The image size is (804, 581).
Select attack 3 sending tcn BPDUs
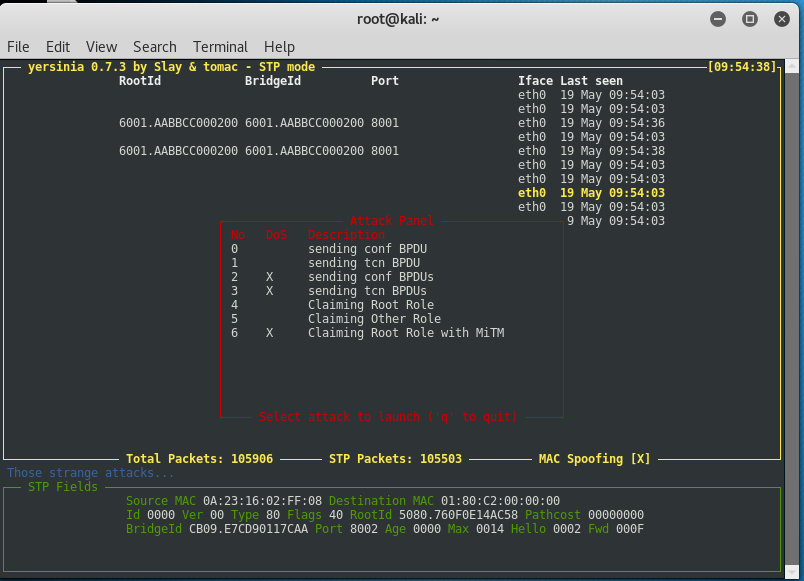tap(329, 291)
